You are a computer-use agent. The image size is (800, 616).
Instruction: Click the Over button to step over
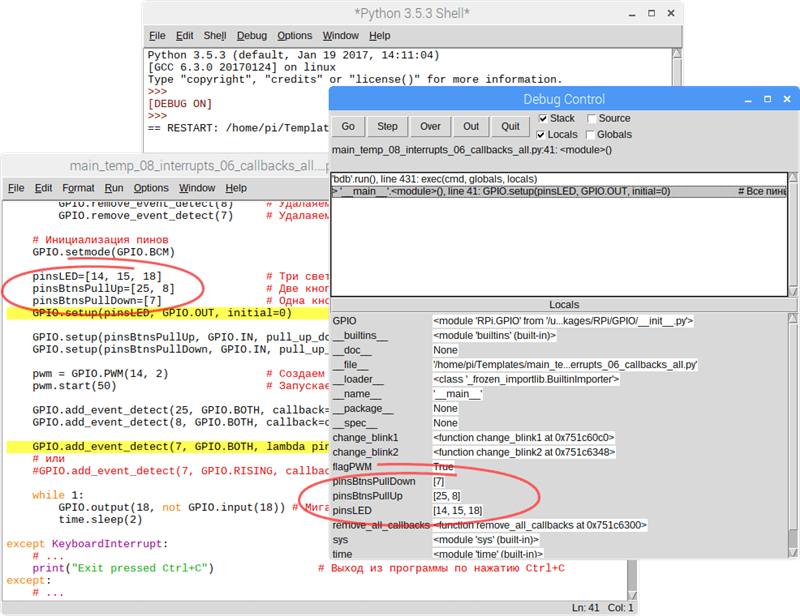430,127
